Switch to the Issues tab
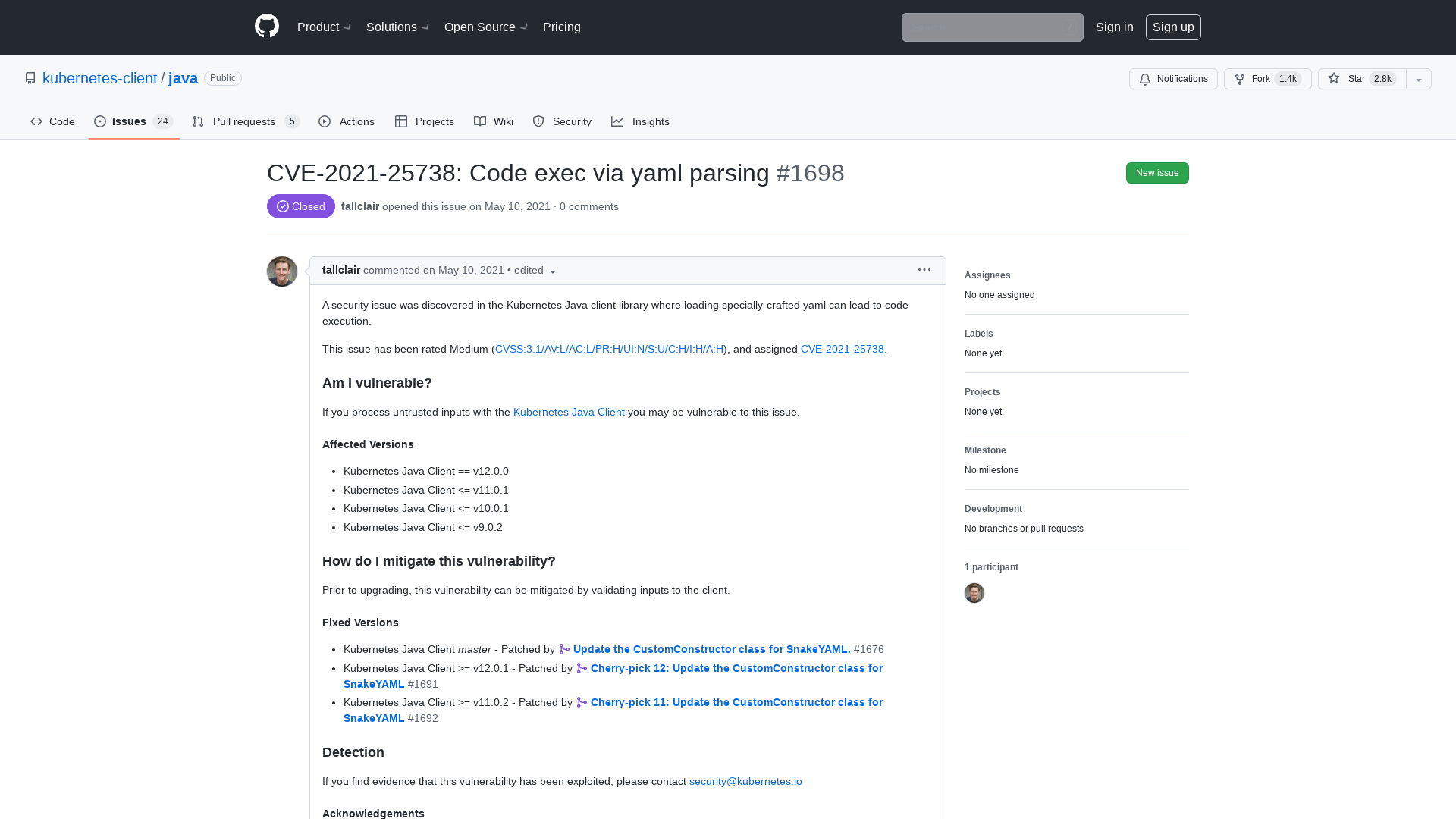 point(134,121)
